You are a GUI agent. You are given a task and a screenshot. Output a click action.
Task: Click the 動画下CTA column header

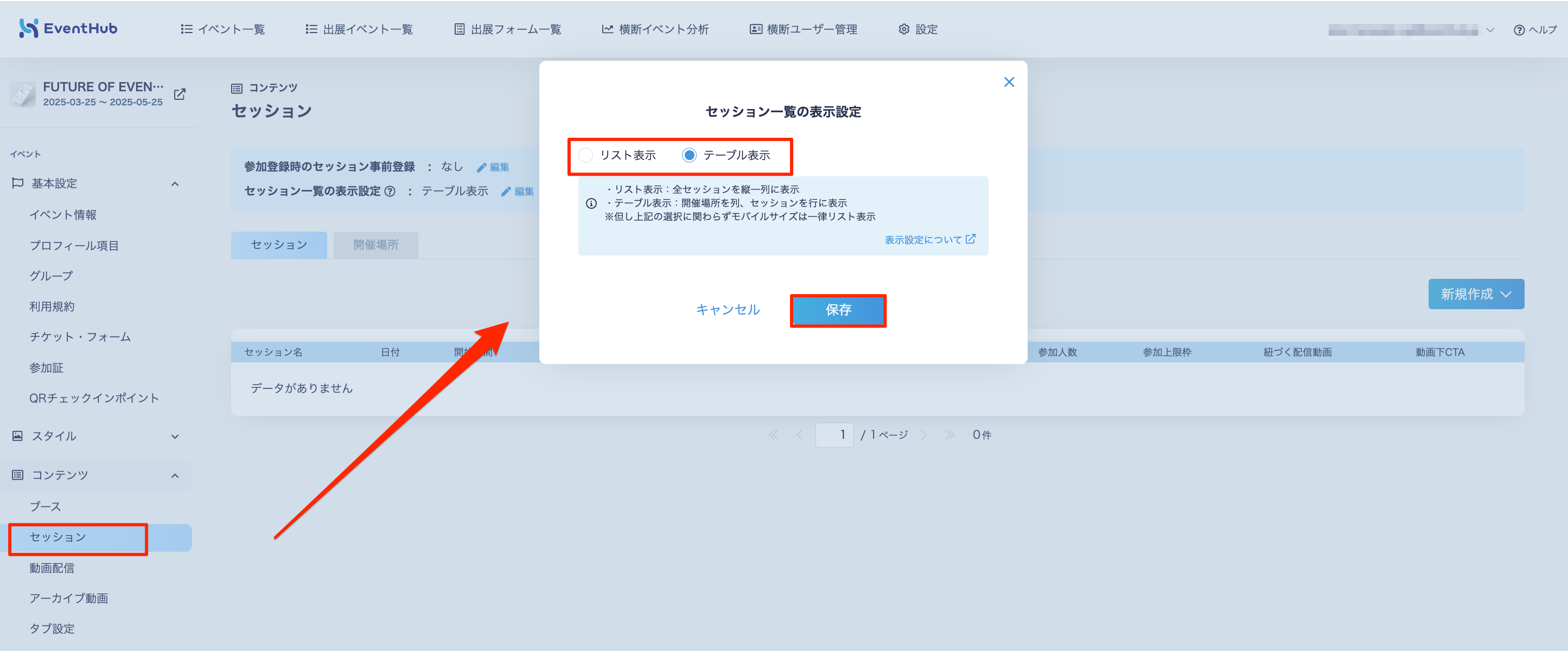click(1440, 352)
